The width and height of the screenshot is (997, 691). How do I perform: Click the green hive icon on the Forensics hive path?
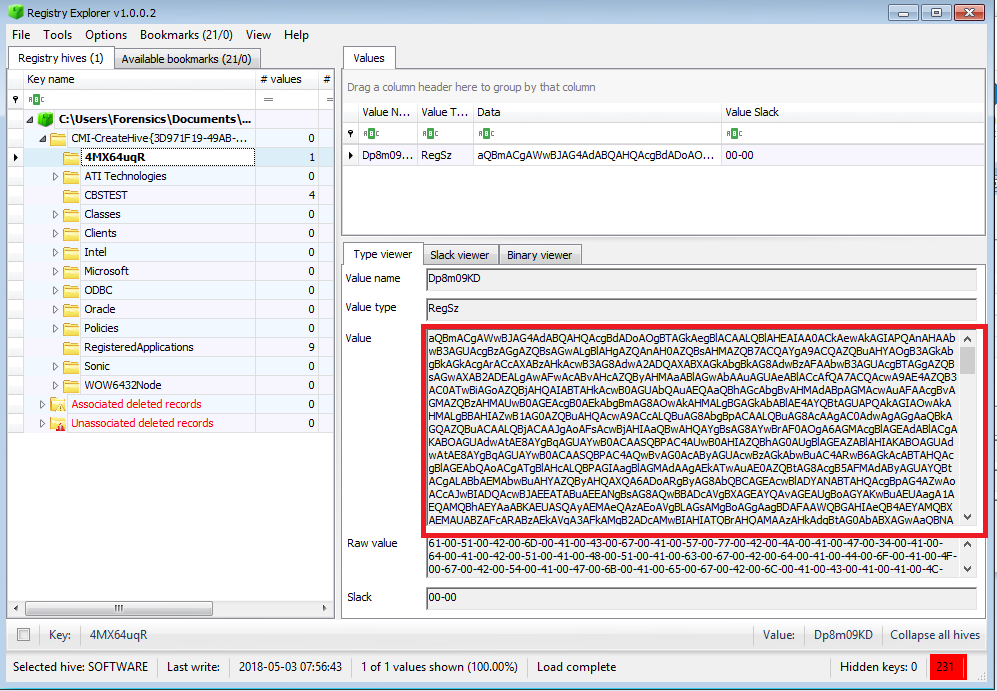tap(46, 118)
